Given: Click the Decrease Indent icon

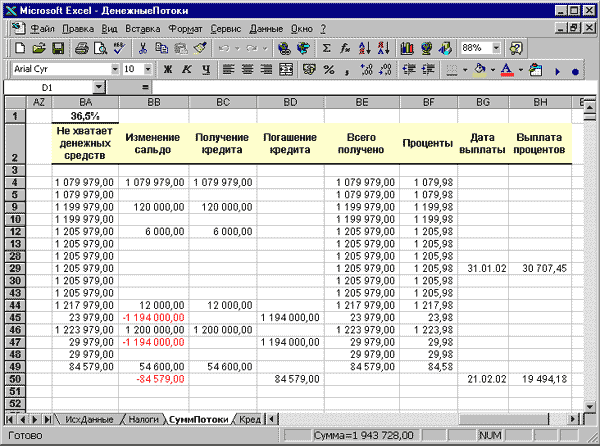Looking at the screenshot, I should point(409,70).
